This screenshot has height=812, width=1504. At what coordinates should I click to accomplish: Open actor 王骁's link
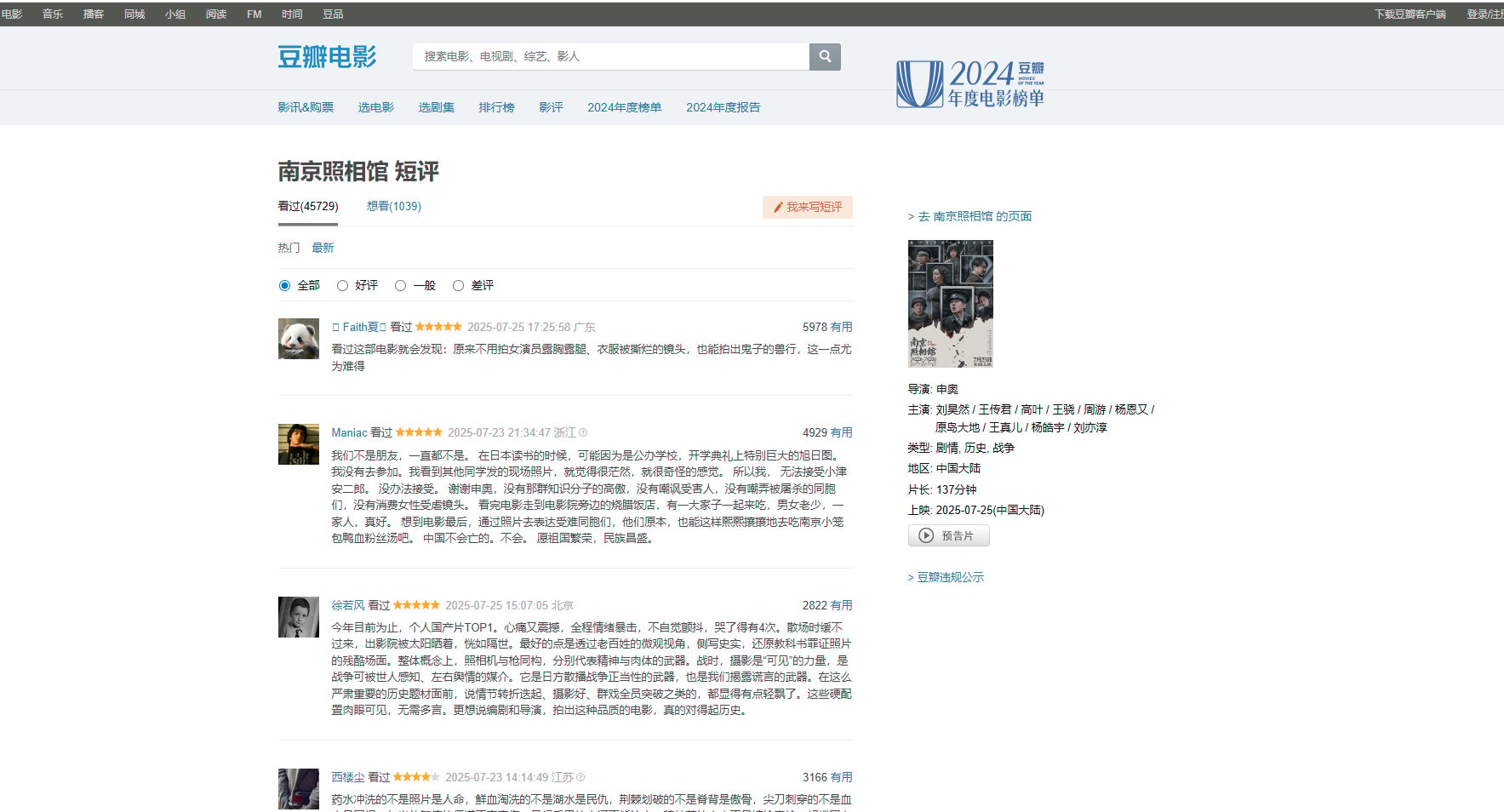point(1064,409)
